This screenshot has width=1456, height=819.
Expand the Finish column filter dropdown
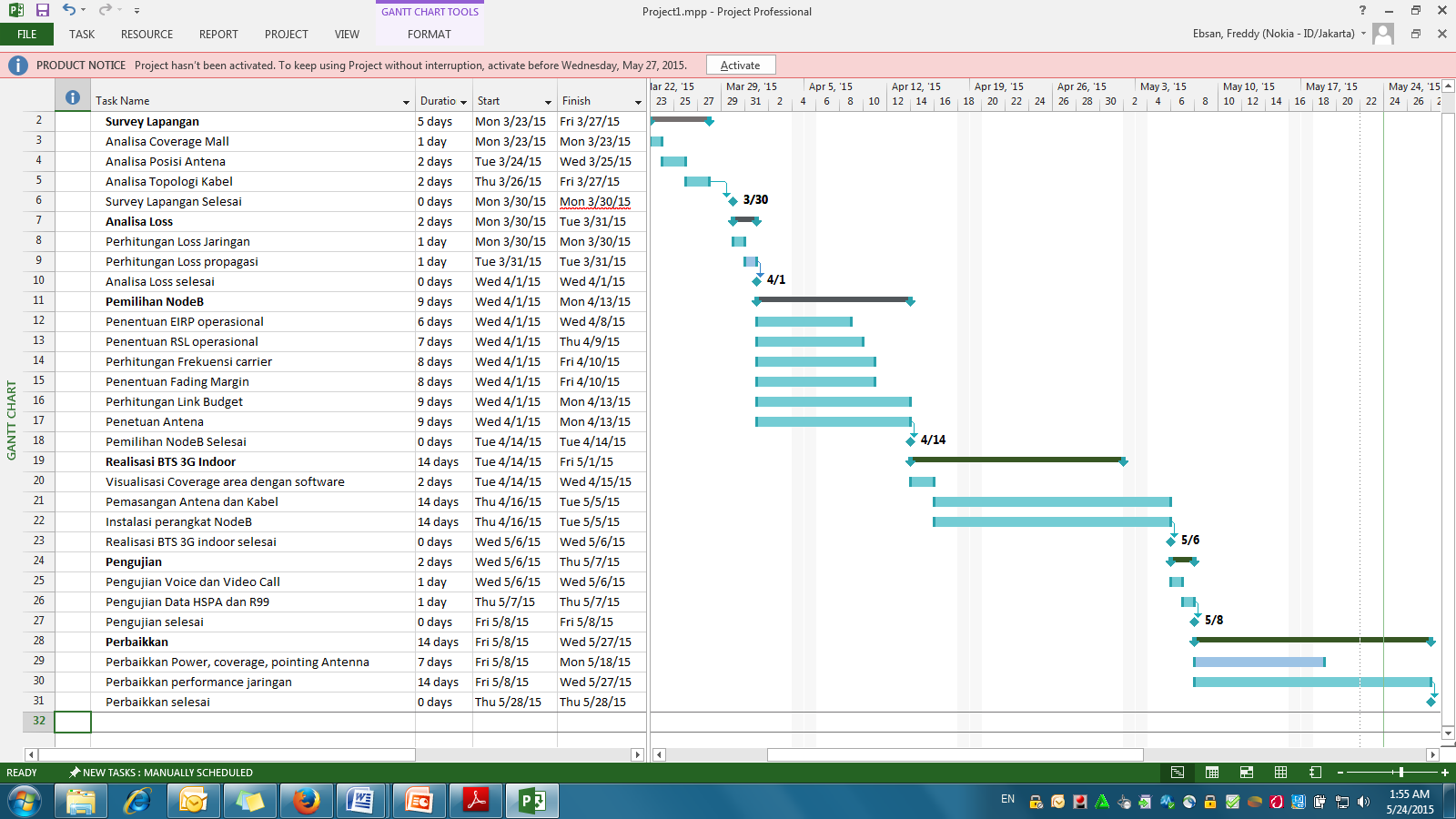(x=638, y=102)
